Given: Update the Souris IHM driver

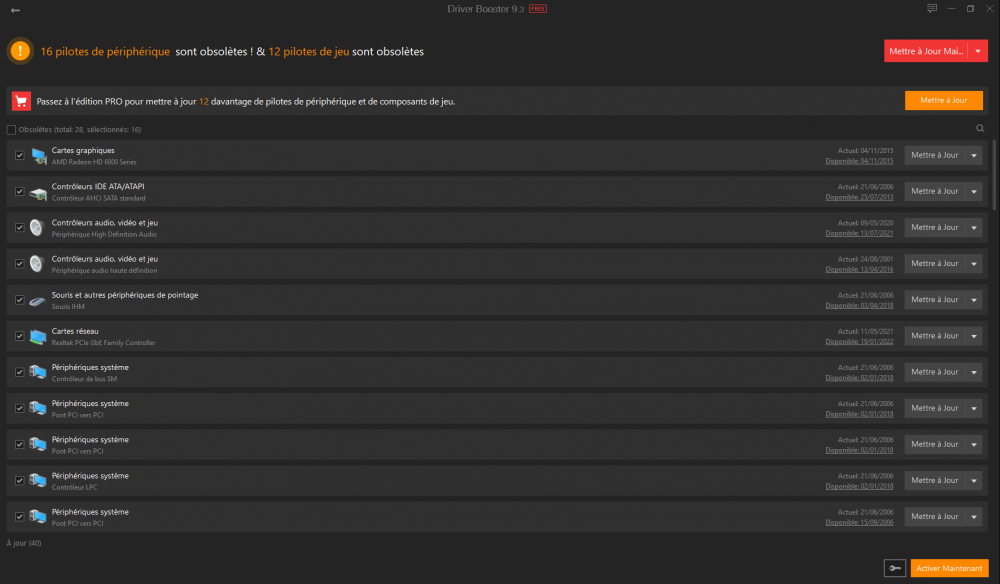Looking at the screenshot, I should [x=935, y=300].
